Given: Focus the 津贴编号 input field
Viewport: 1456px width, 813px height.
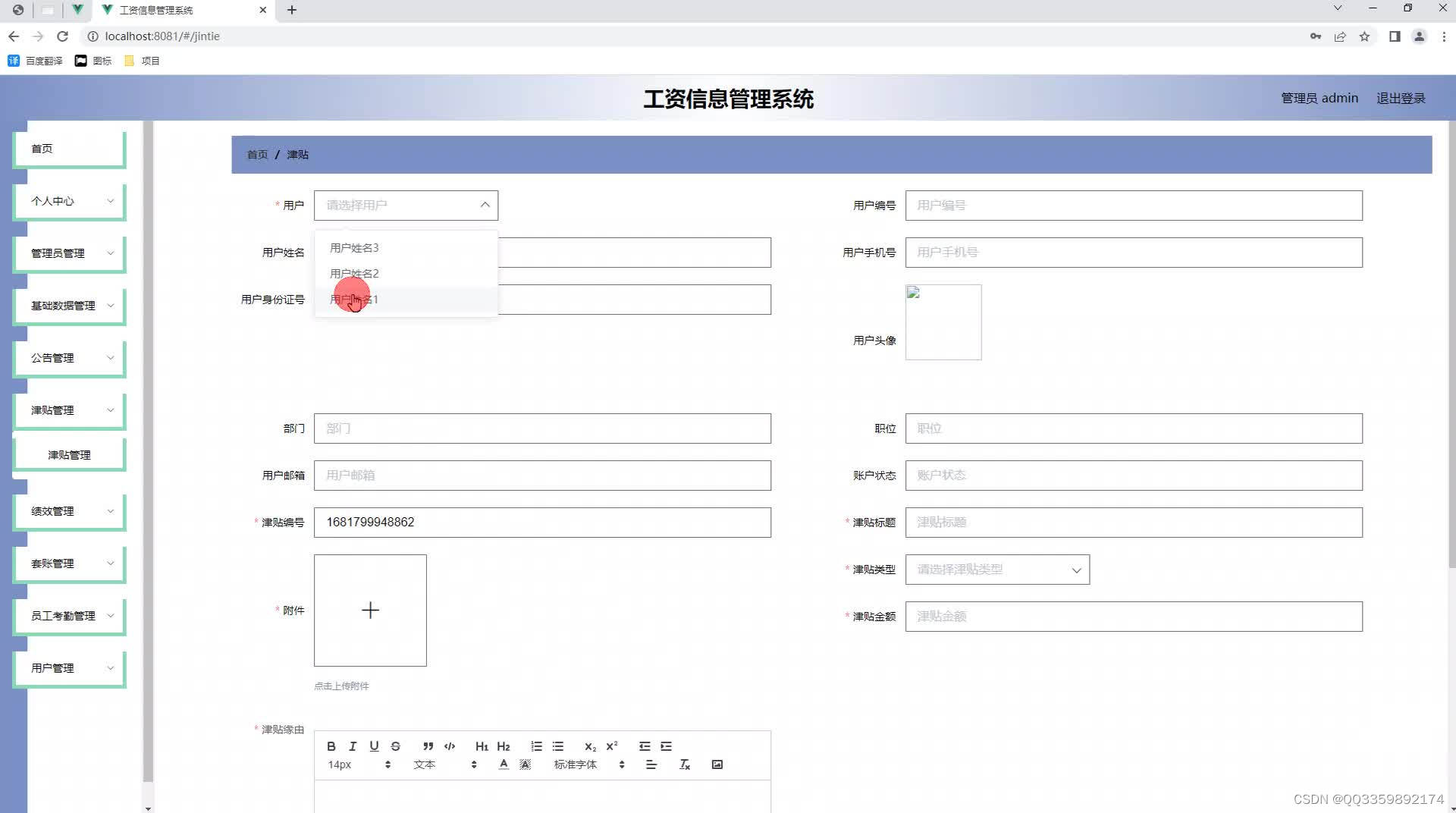Looking at the screenshot, I should (542, 523).
